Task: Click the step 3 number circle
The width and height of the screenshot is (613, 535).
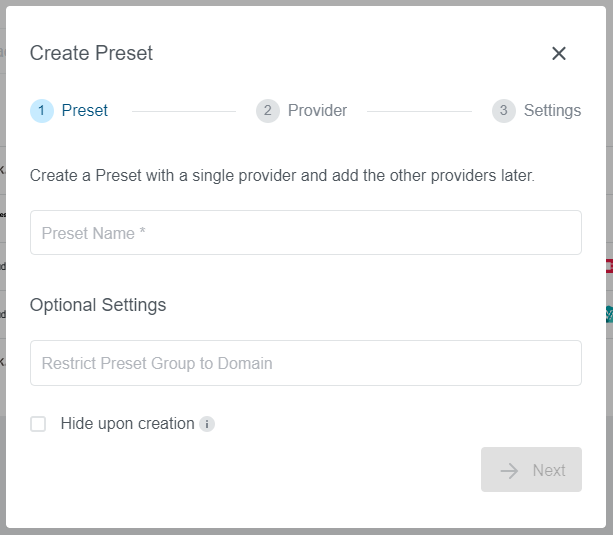Action: coord(503,111)
